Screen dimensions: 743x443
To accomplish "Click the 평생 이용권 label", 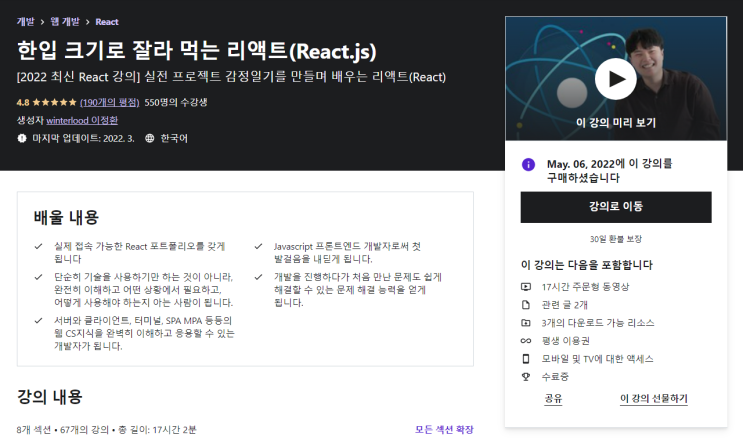I will (x=565, y=341).
